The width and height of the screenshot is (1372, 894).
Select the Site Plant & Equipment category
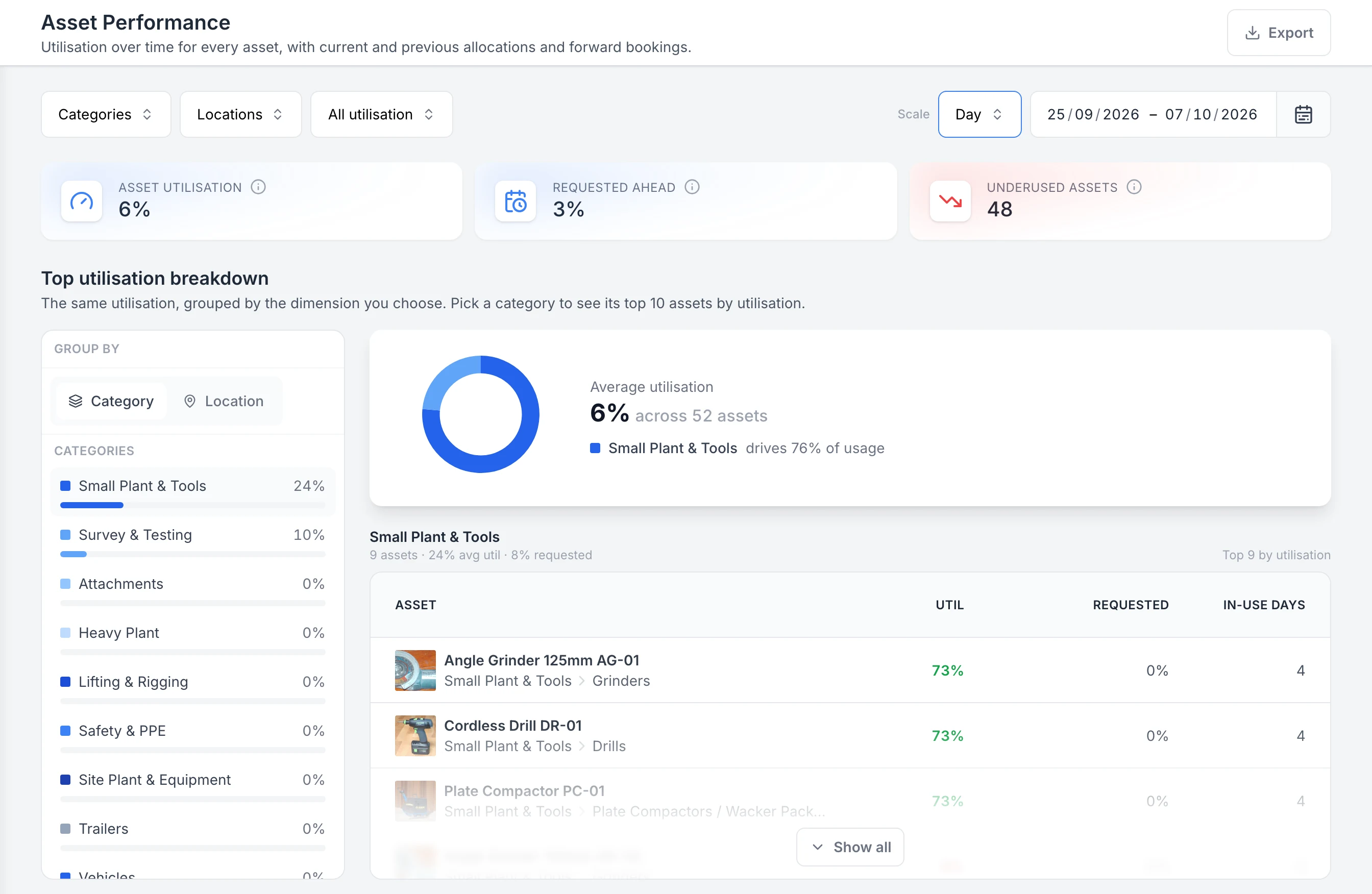192,786
